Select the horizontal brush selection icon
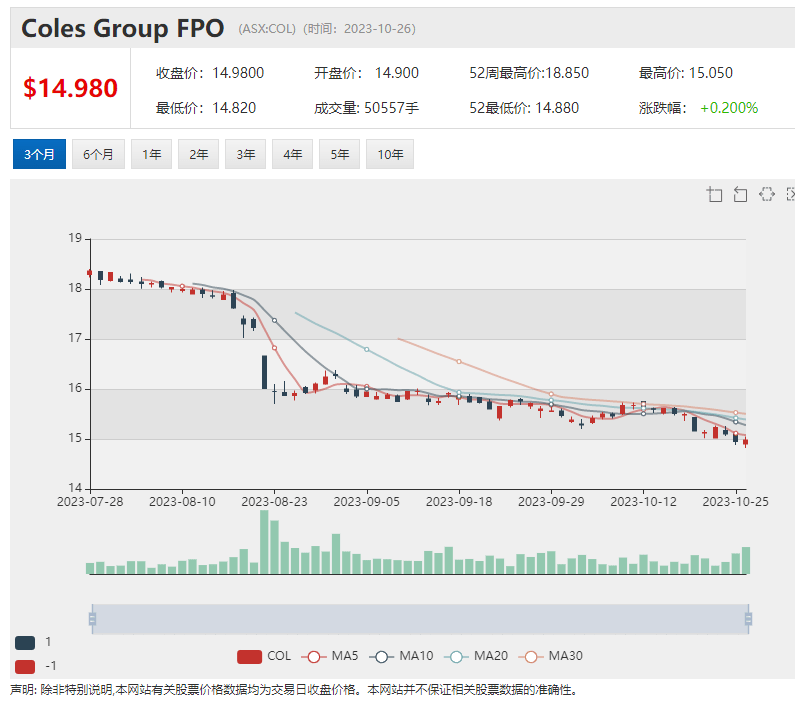The height and width of the screenshot is (708, 810). [x=766, y=194]
